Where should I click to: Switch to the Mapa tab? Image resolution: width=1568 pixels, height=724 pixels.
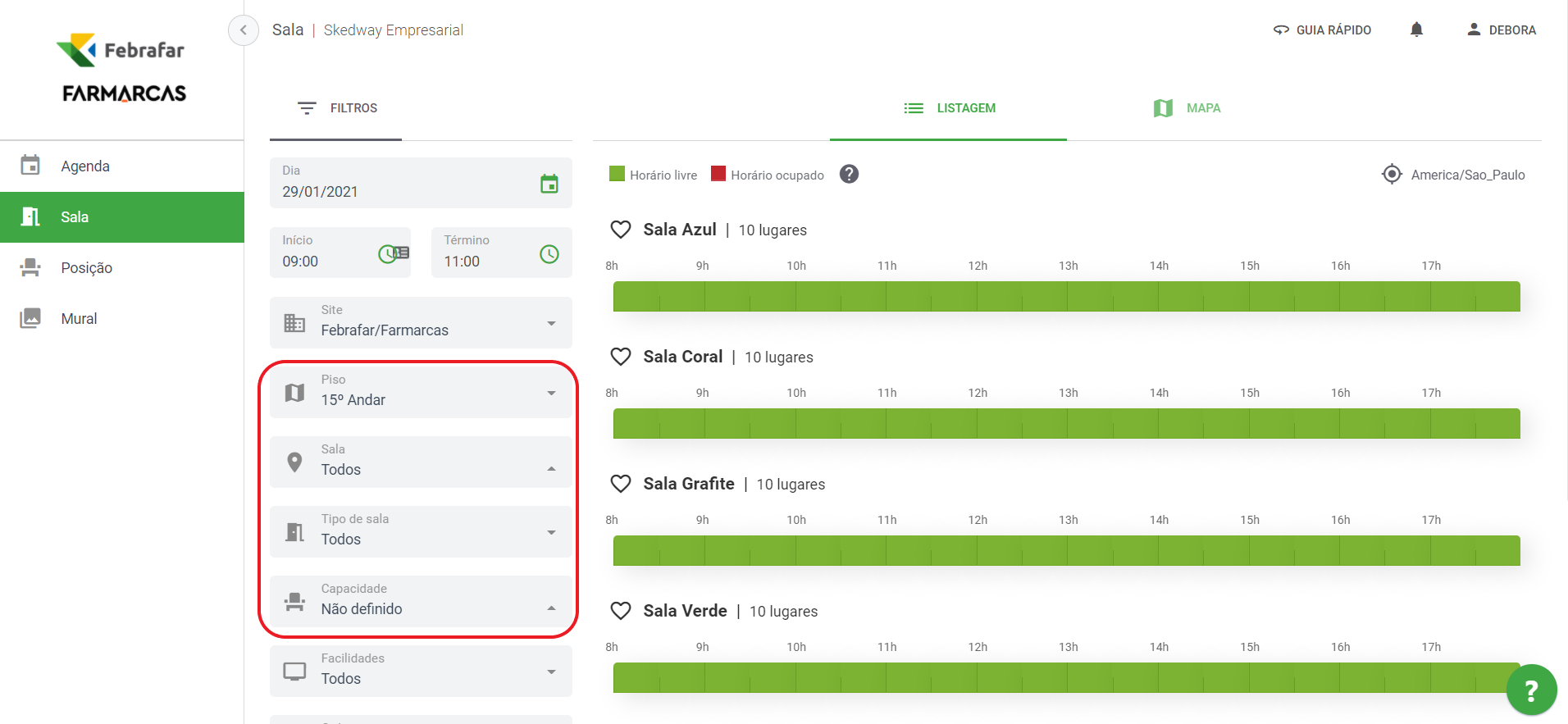1187,108
